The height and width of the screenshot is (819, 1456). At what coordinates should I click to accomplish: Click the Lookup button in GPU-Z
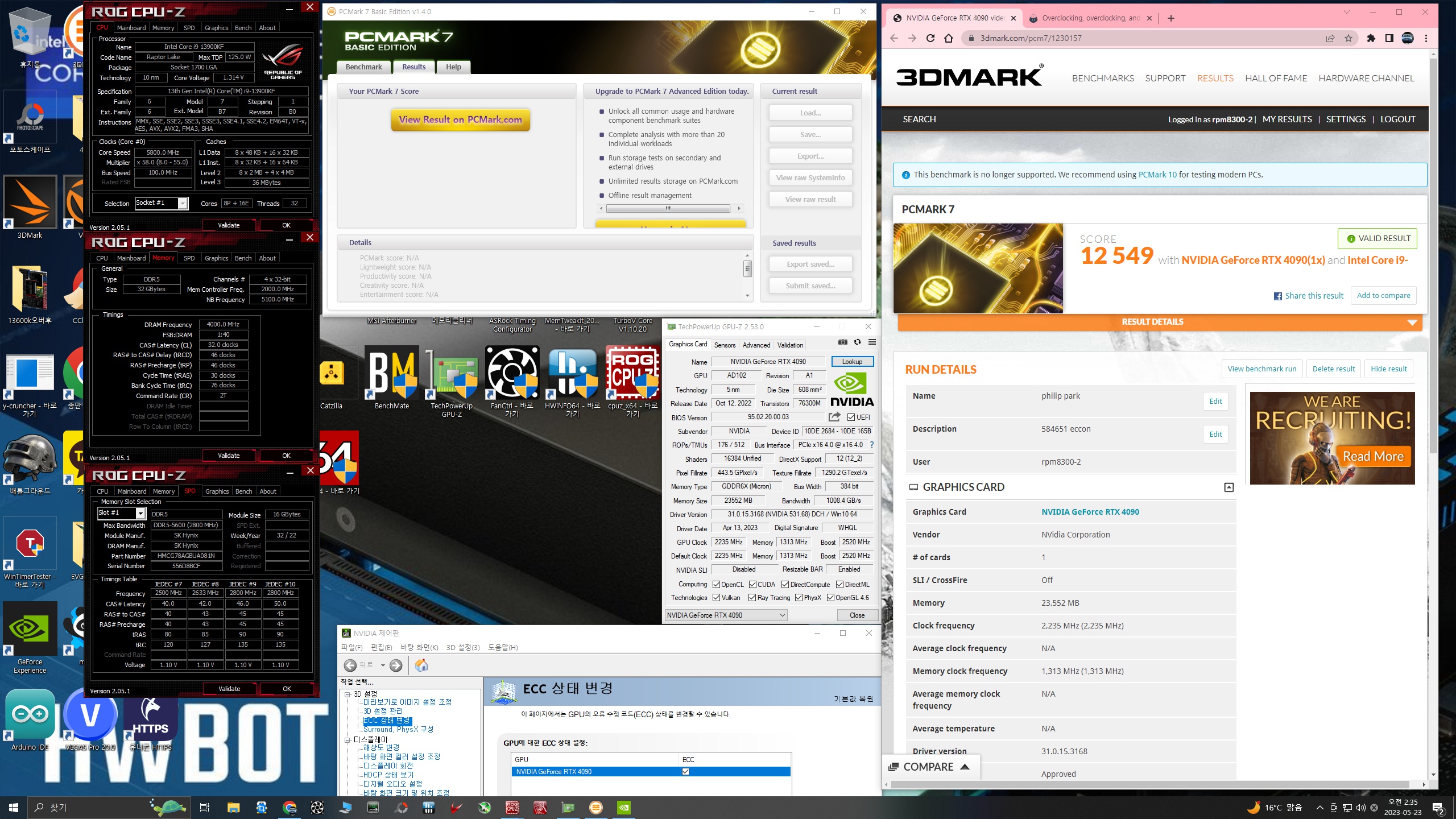coord(852,361)
